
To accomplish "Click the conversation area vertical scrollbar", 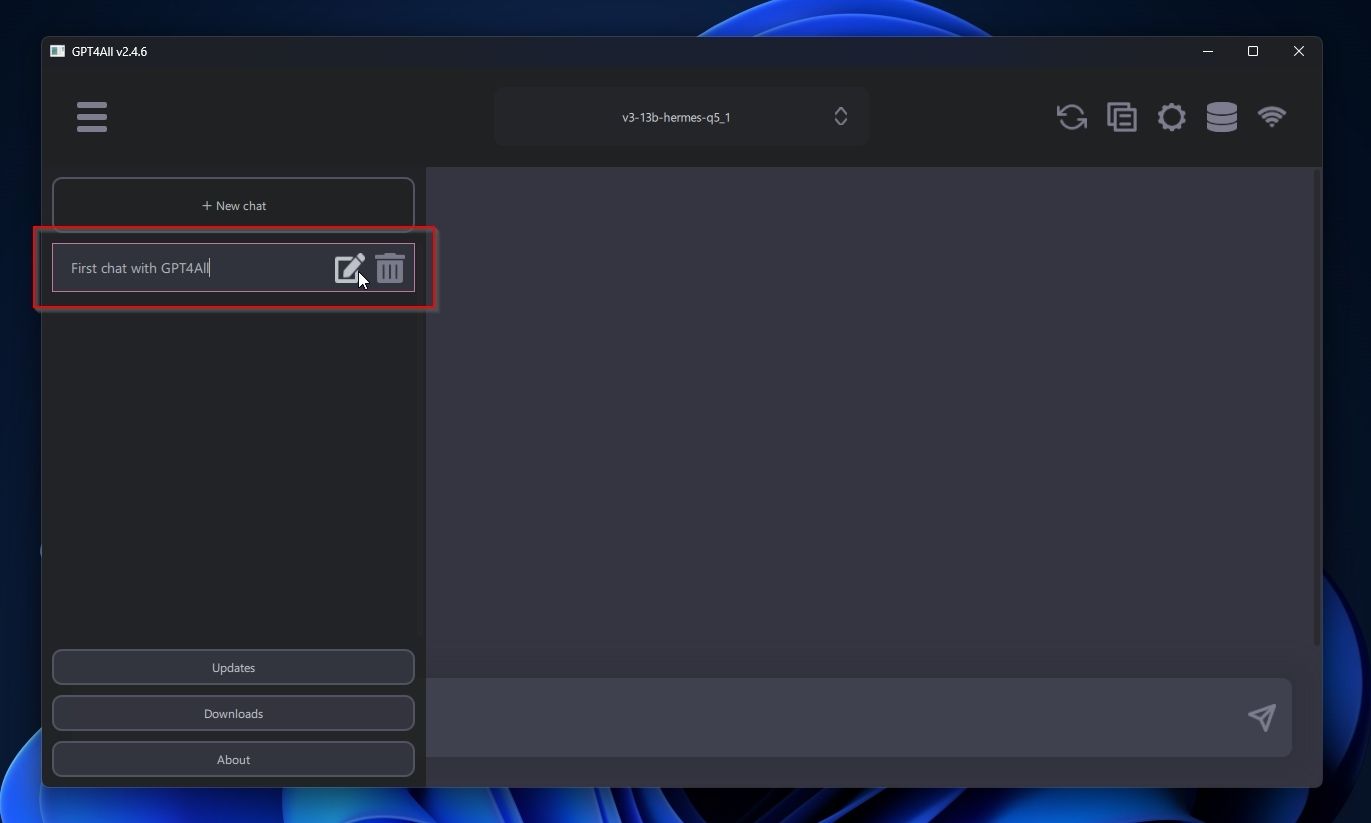I will pos(1317,408).
